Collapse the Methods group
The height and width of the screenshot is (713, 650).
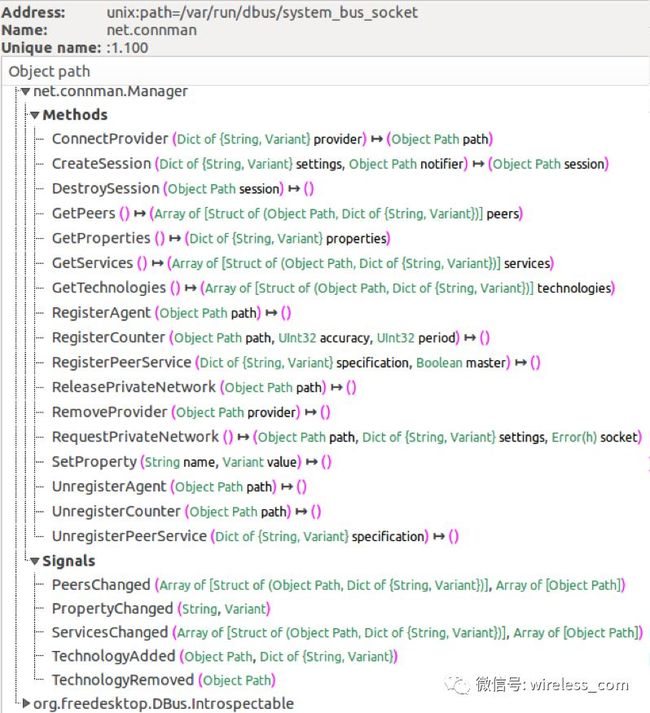click(35, 115)
